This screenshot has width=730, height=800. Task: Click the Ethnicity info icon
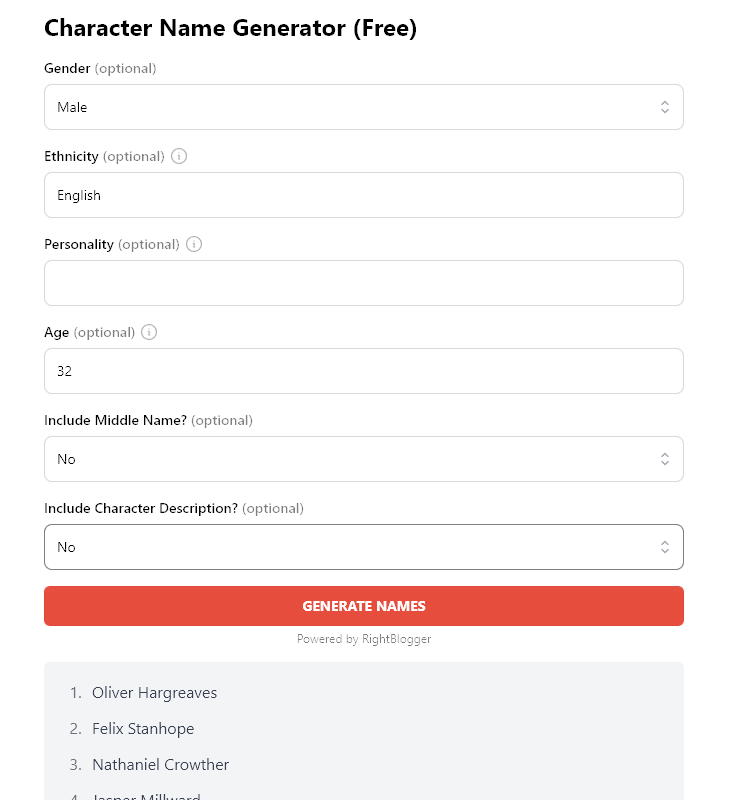coord(179,156)
